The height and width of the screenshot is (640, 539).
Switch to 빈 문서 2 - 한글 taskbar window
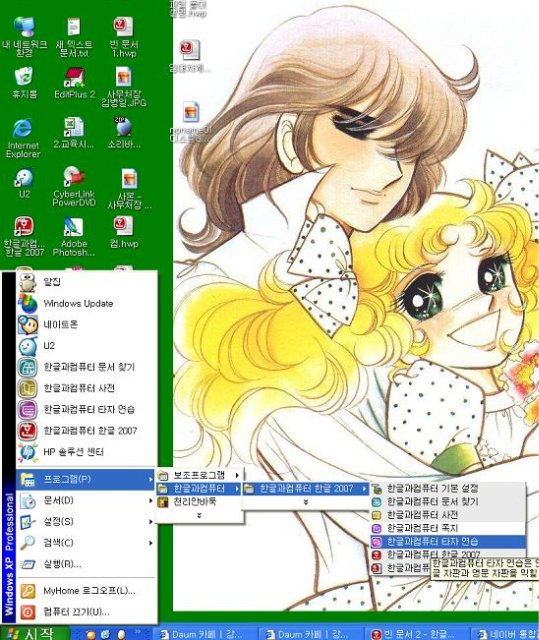pyautogui.click(x=418, y=634)
